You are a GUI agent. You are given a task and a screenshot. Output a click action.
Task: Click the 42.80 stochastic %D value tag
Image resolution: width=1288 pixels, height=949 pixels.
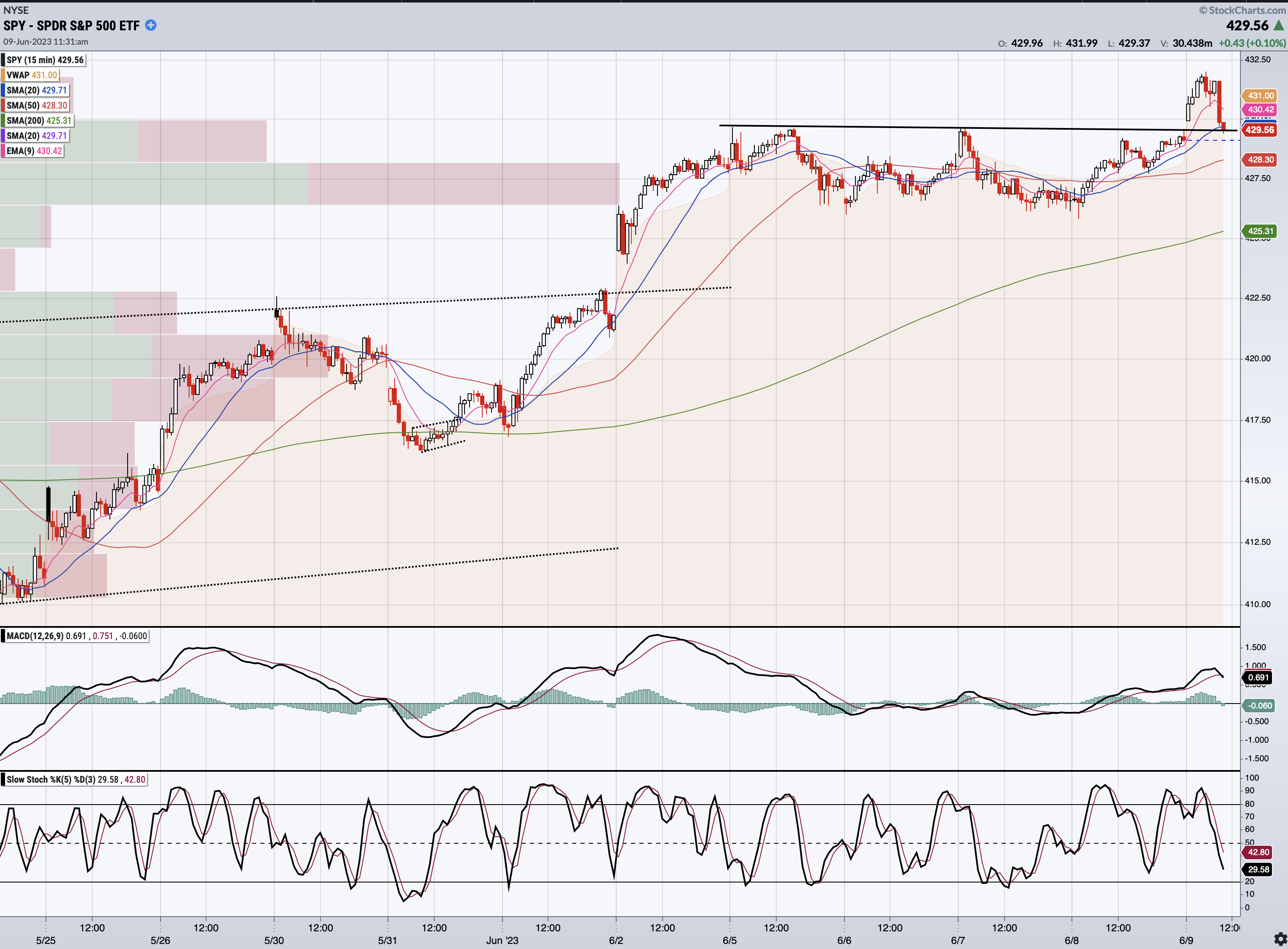pyautogui.click(x=1258, y=853)
